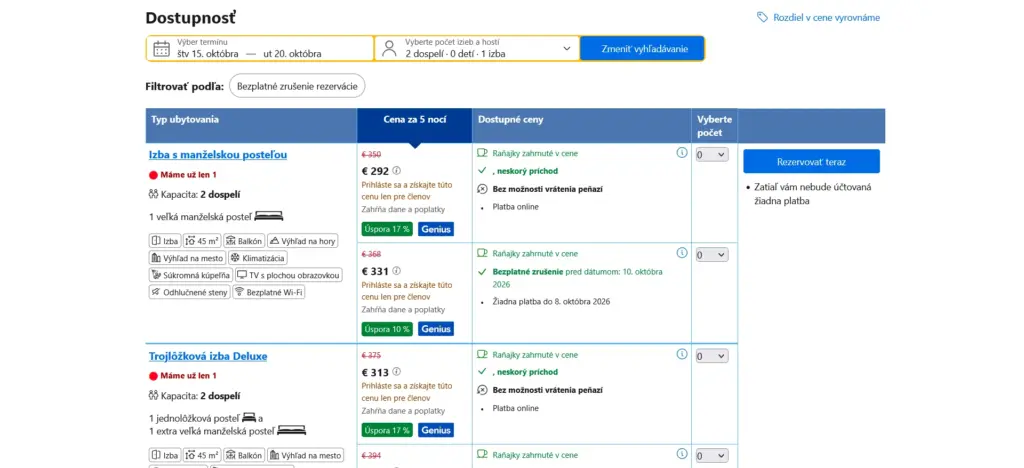Click the Výhľad na mesto chip in Trojlôžková izba

pos(305,455)
